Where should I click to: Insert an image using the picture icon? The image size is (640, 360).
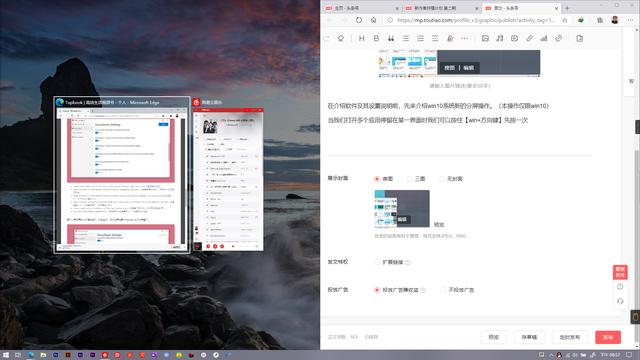click(x=485, y=38)
